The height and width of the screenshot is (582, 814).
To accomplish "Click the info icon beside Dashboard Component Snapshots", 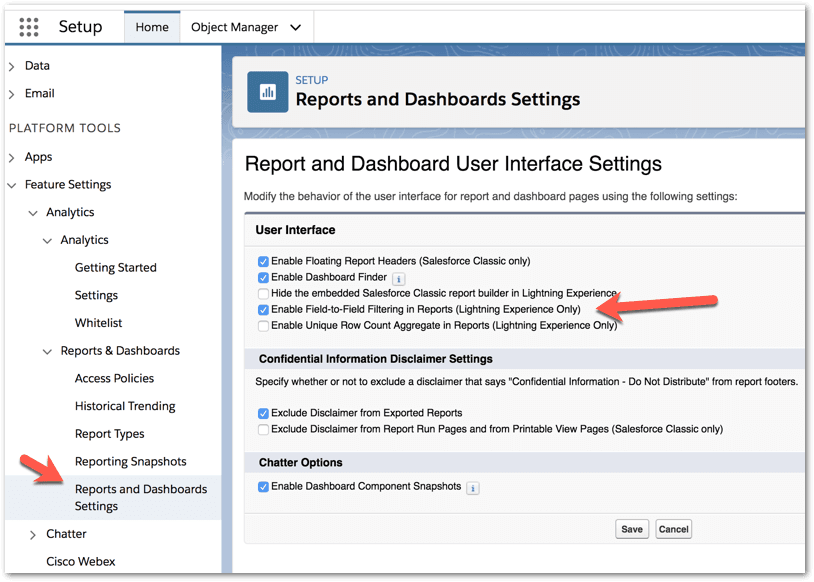I will tap(472, 488).
